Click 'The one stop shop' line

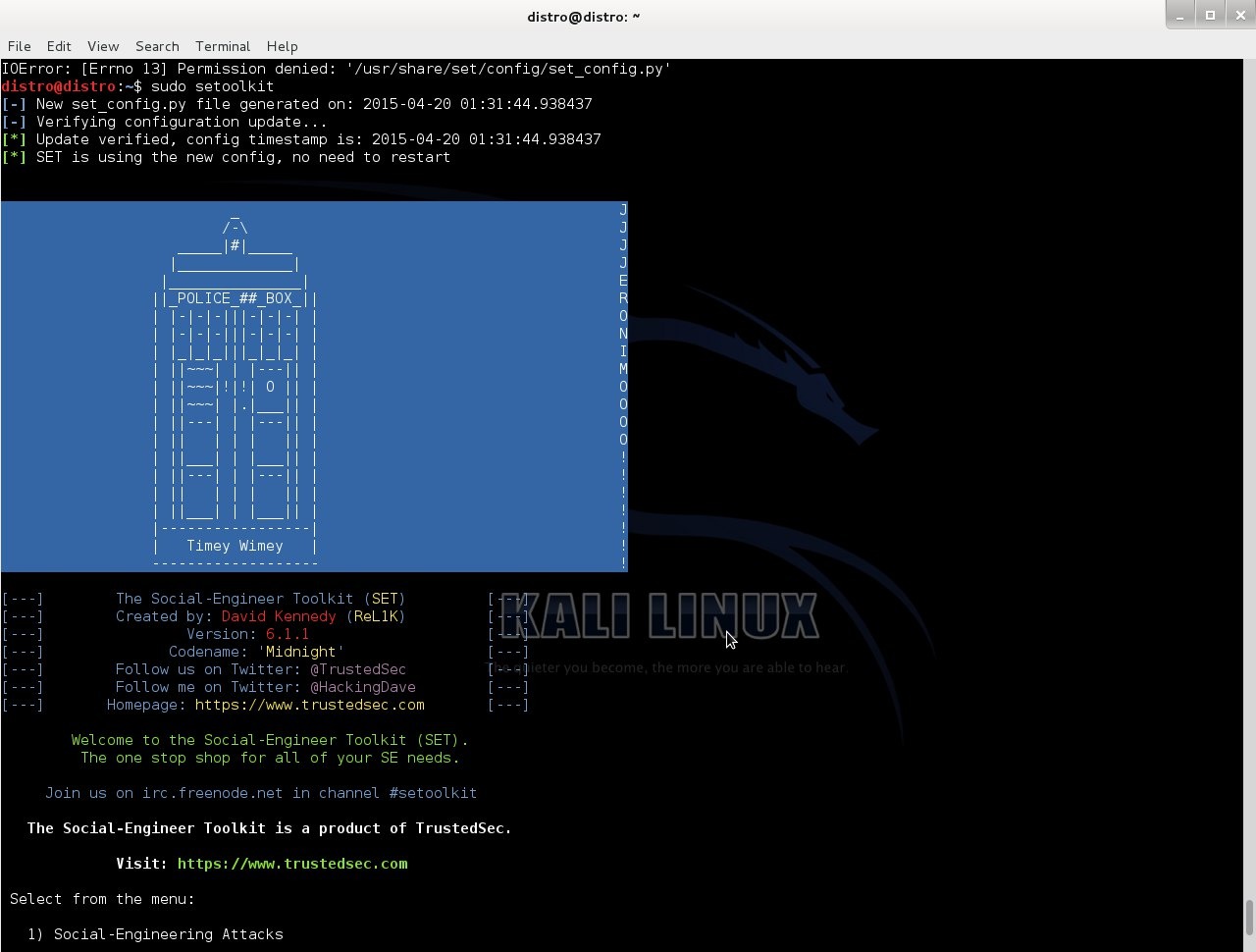coord(270,758)
